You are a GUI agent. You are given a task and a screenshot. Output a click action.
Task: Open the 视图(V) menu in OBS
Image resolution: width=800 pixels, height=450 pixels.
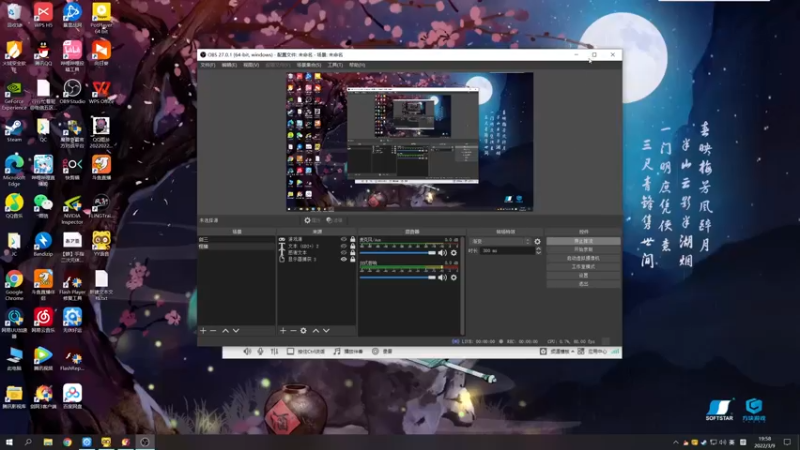coord(251,65)
